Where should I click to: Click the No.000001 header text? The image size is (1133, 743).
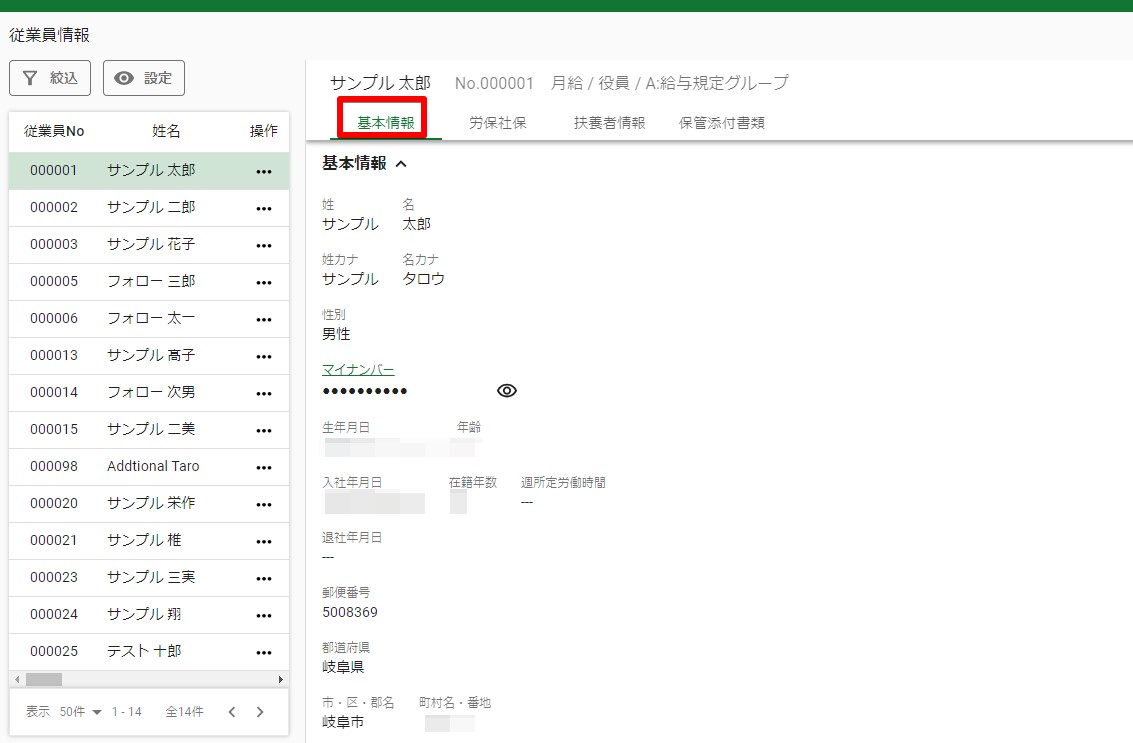(494, 84)
